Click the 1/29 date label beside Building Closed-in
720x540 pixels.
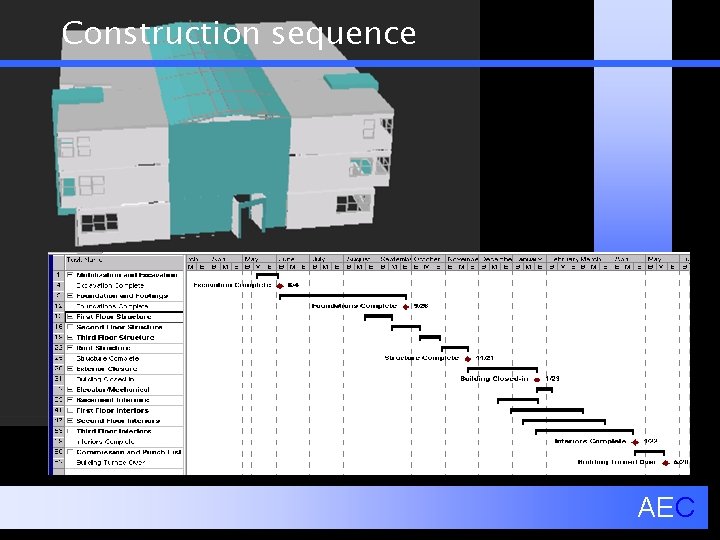[x=552, y=379]
